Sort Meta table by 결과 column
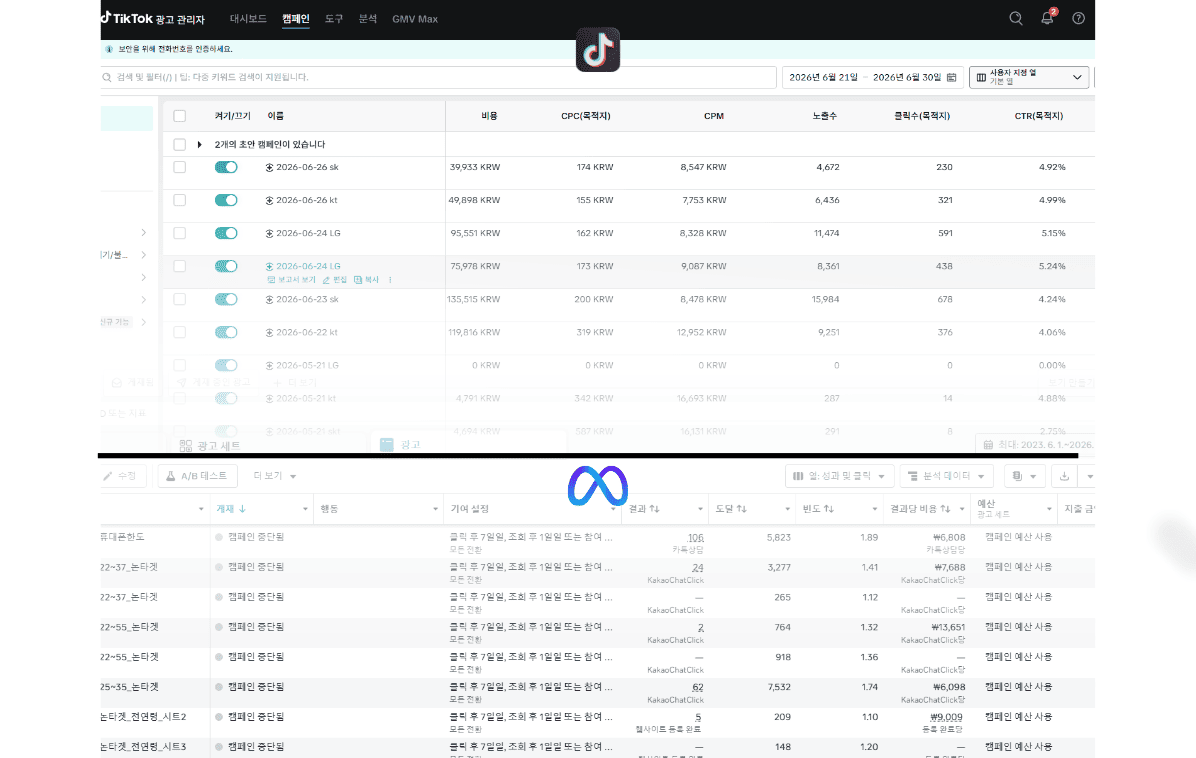1196x758 pixels. point(644,509)
